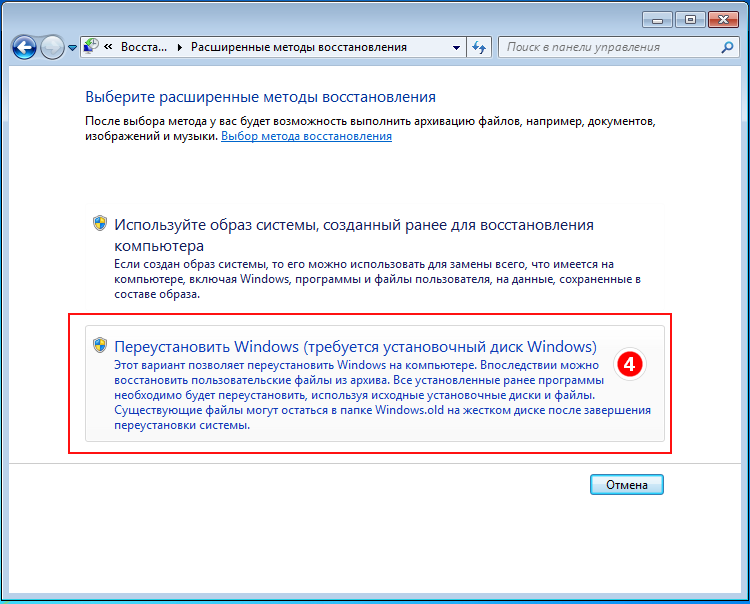Click the 'Расширенные методы восстановления' breadcrumb

(299, 47)
